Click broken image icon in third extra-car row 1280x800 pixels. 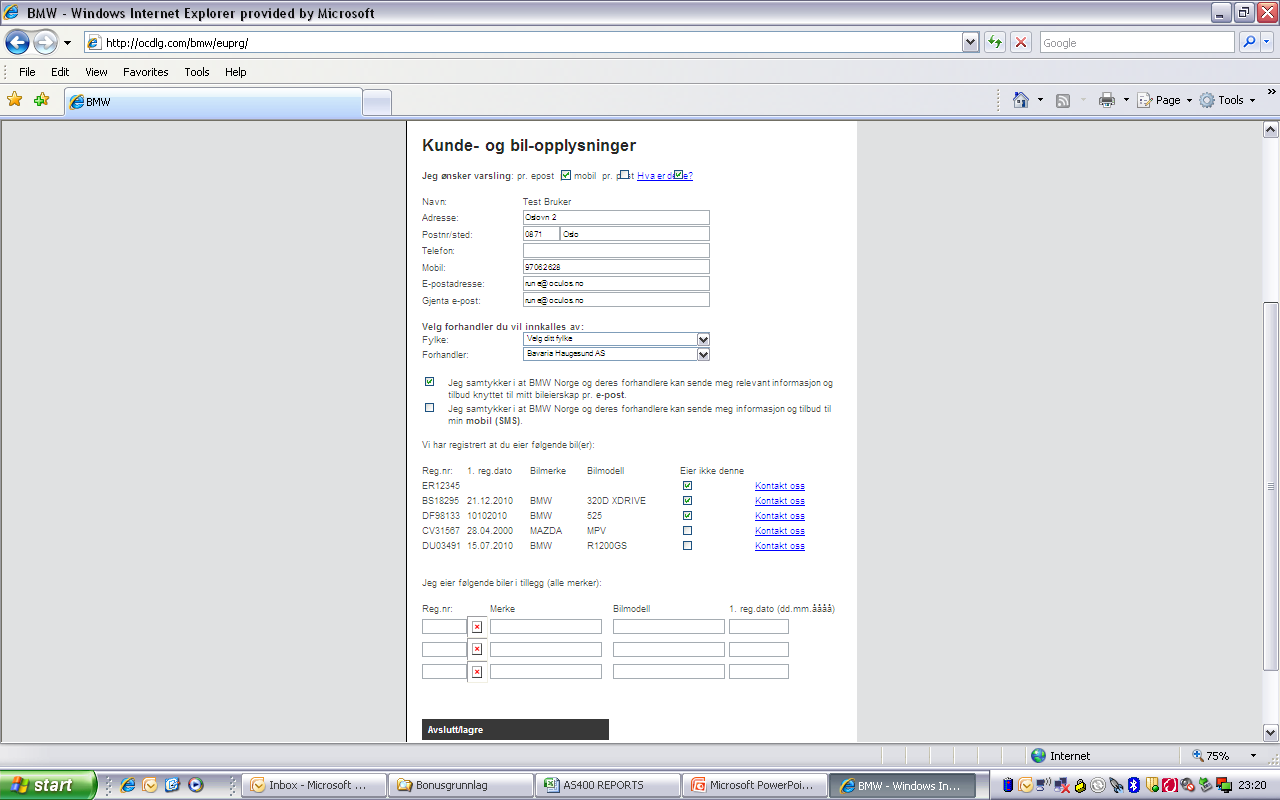point(477,671)
